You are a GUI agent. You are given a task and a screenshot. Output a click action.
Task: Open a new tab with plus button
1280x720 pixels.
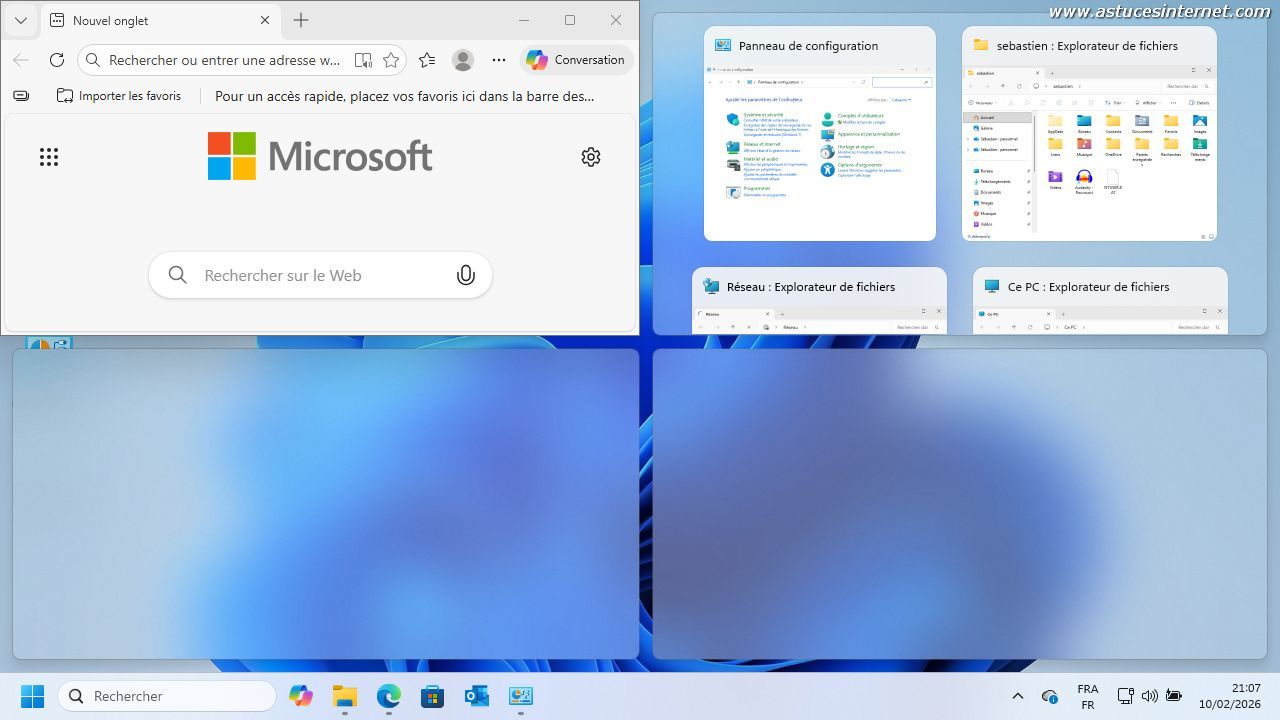pos(301,20)
